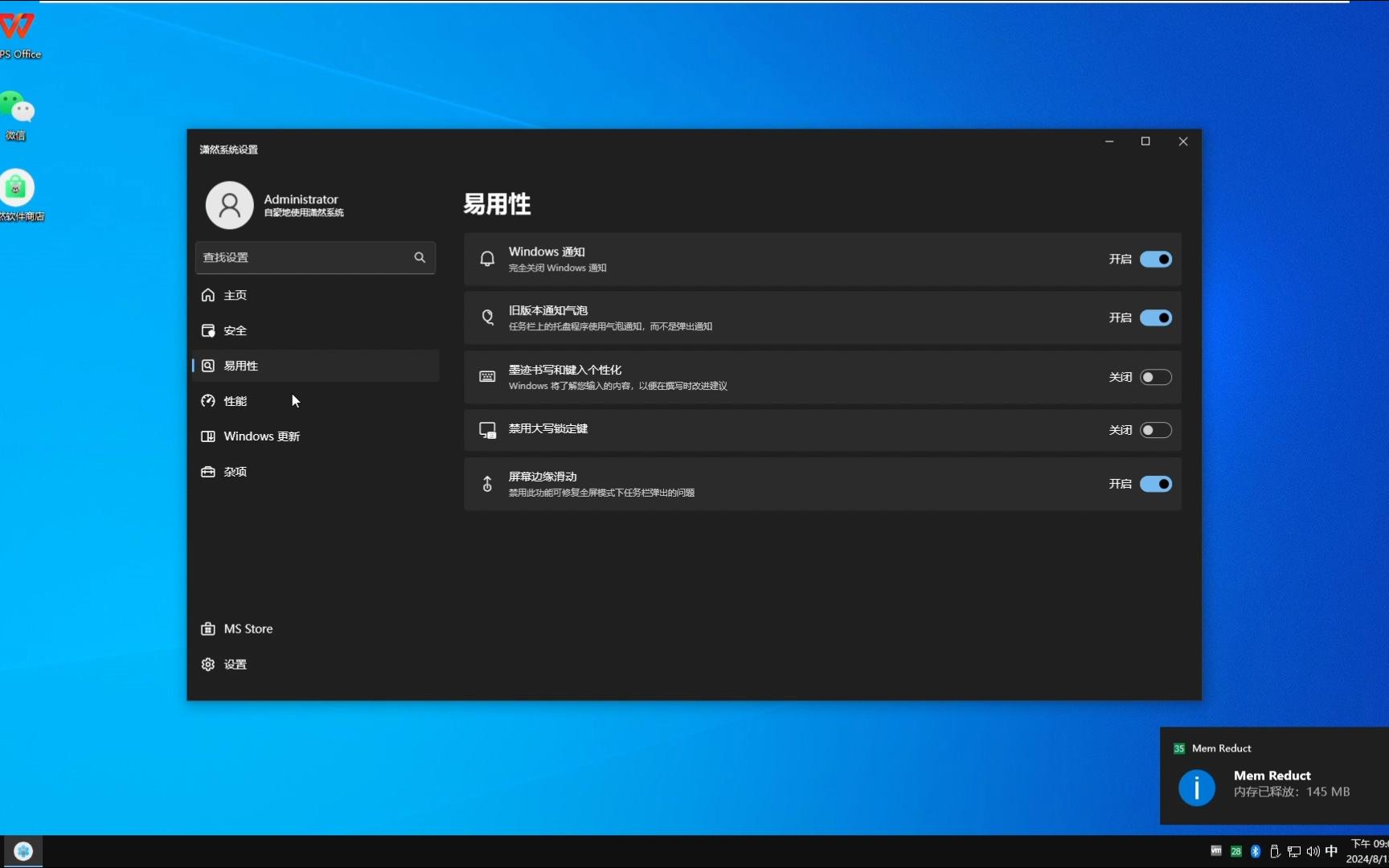1389x868 pixels.
Task: Turn off the Windows 通知 toggle
Action: pyautogui.click(x=1156, y=259)
